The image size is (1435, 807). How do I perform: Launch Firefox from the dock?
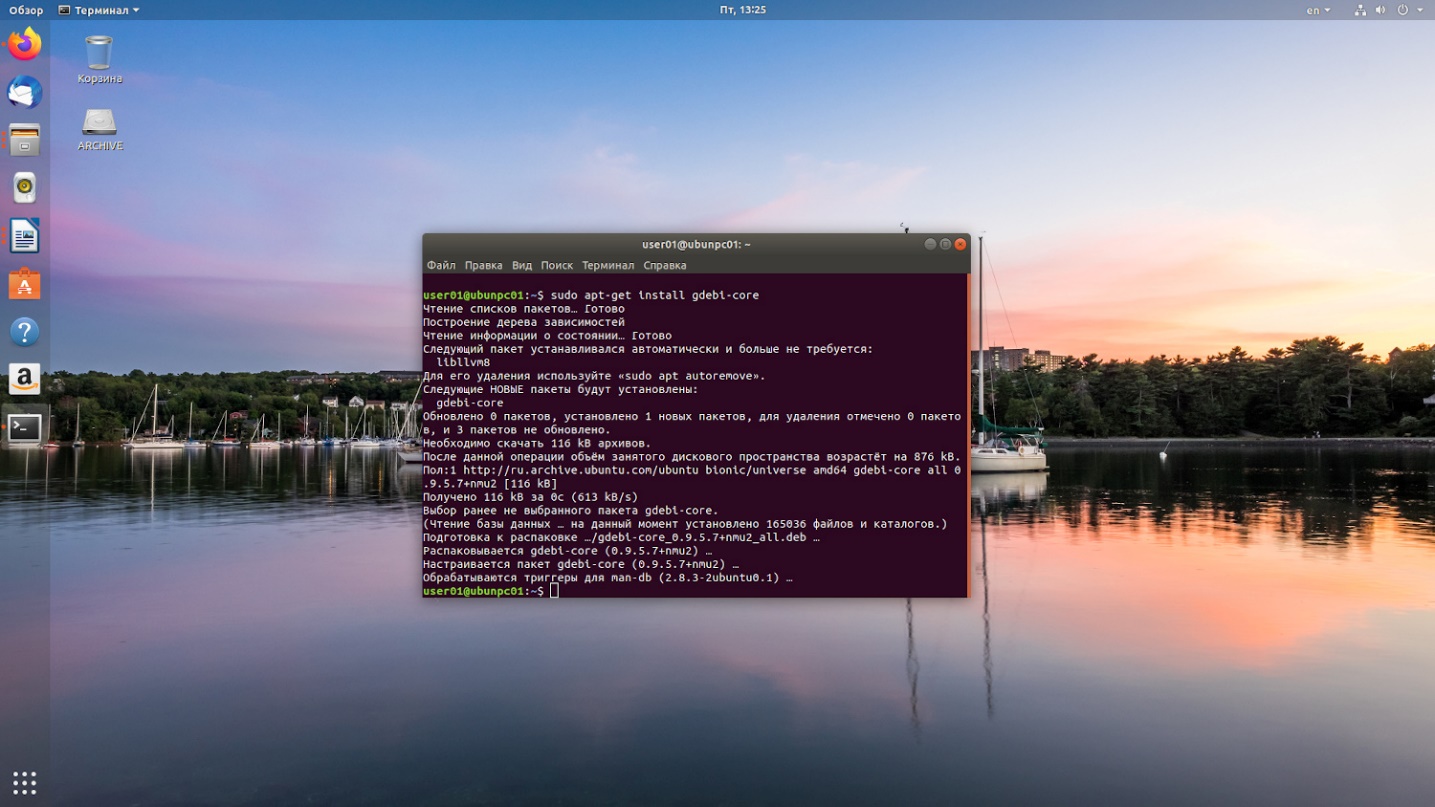click(x=25, y=44)
